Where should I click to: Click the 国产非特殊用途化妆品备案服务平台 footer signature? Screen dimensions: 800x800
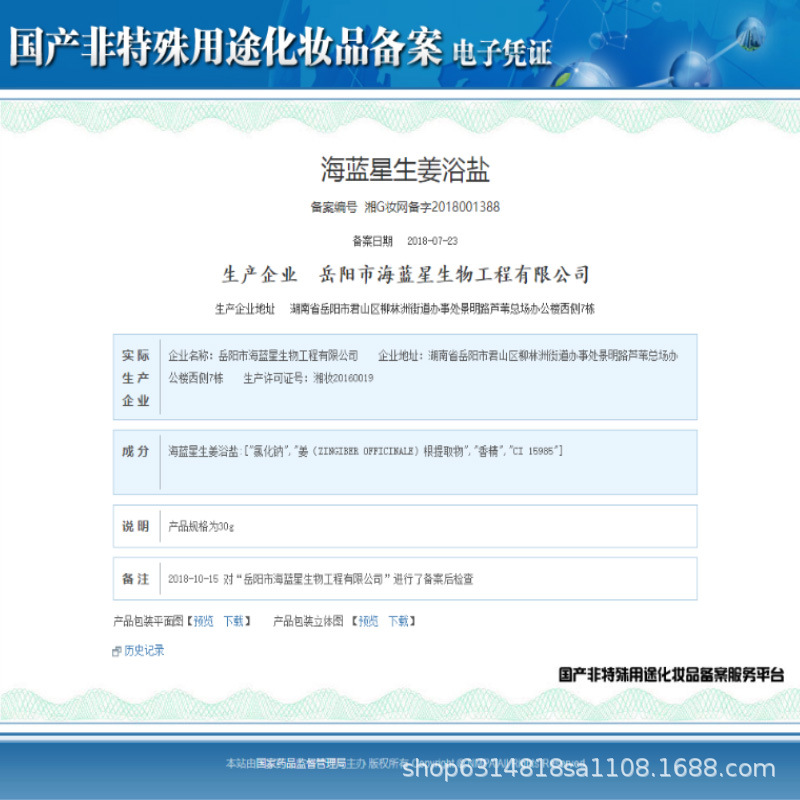click(671, 674)
